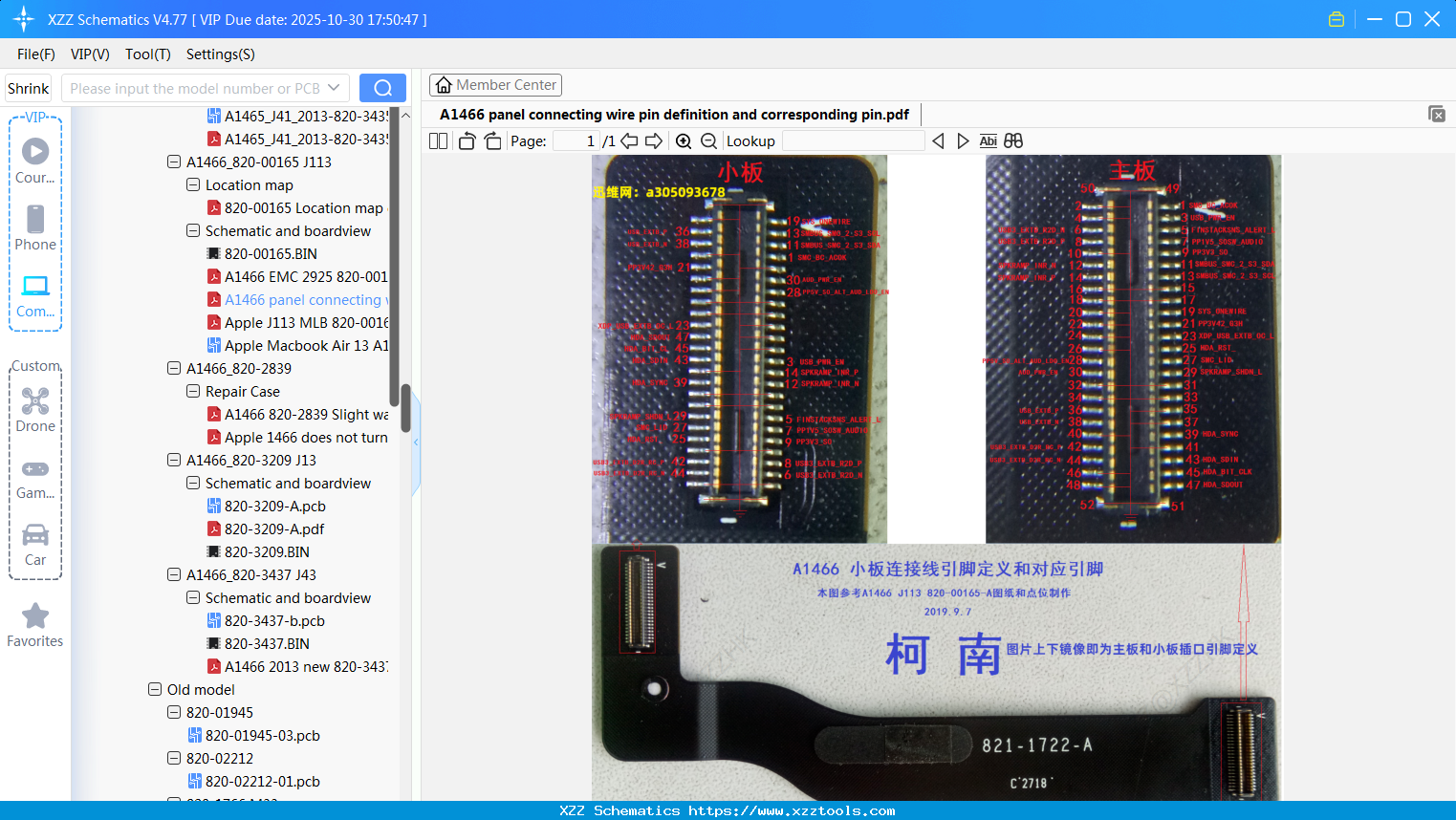Open A1466 EMC 2925 PDF

pos(297,277)
